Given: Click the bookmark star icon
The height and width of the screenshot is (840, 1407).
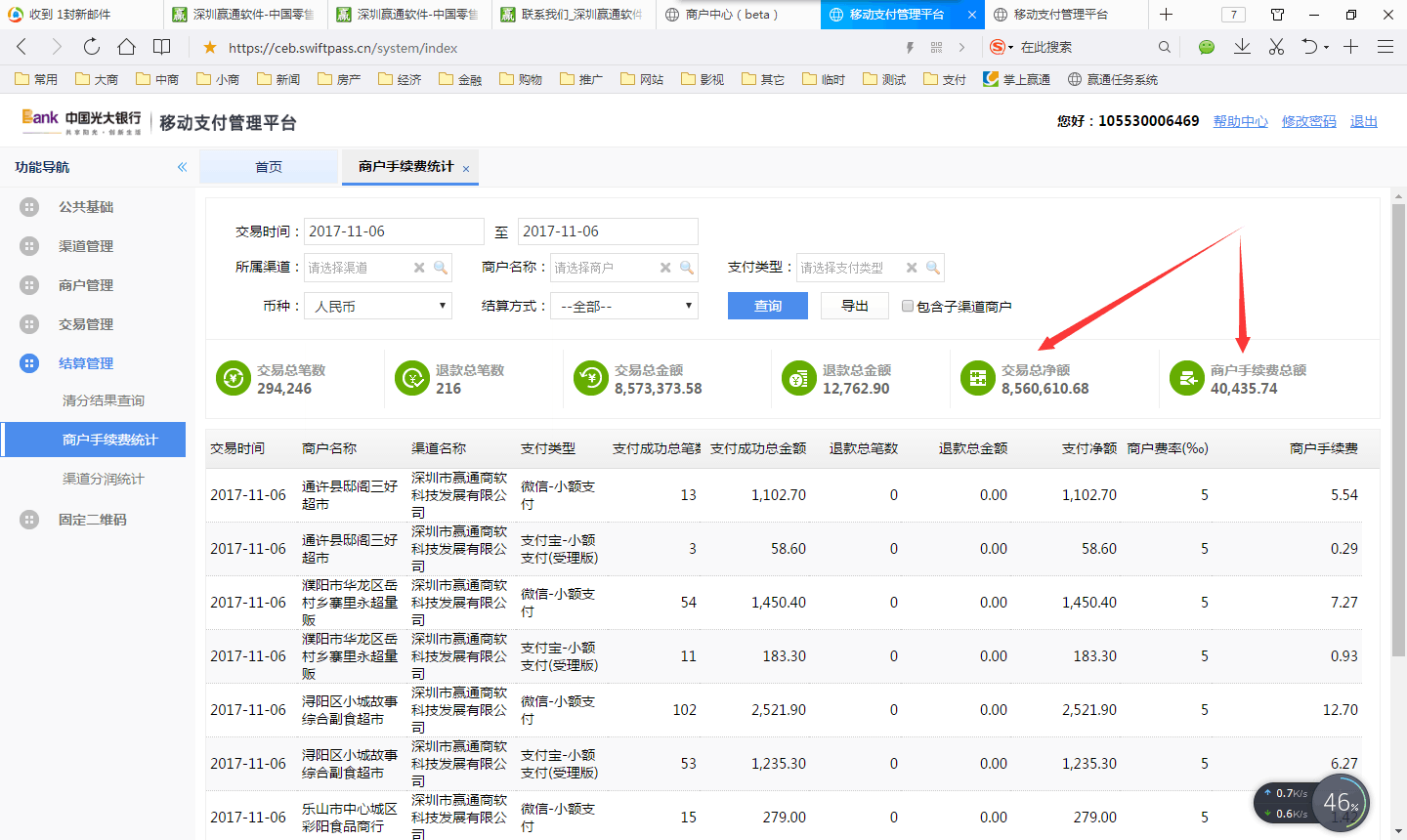Looking at the screenshot, I should coord(209,48).
